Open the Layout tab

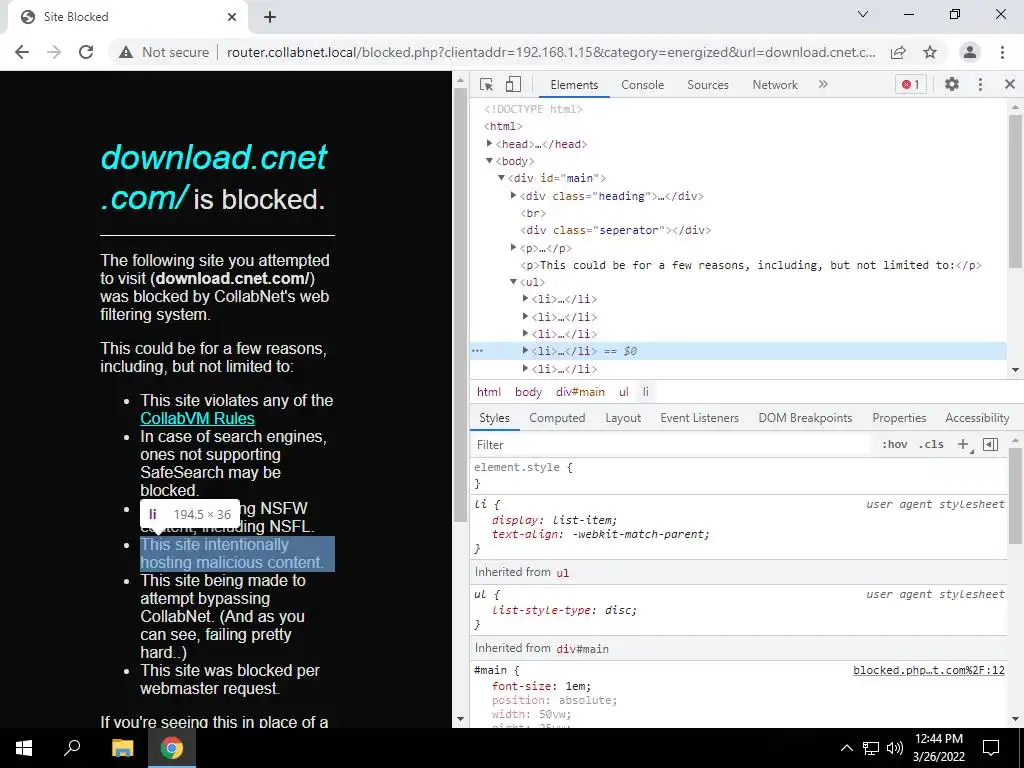click(623, 418)
